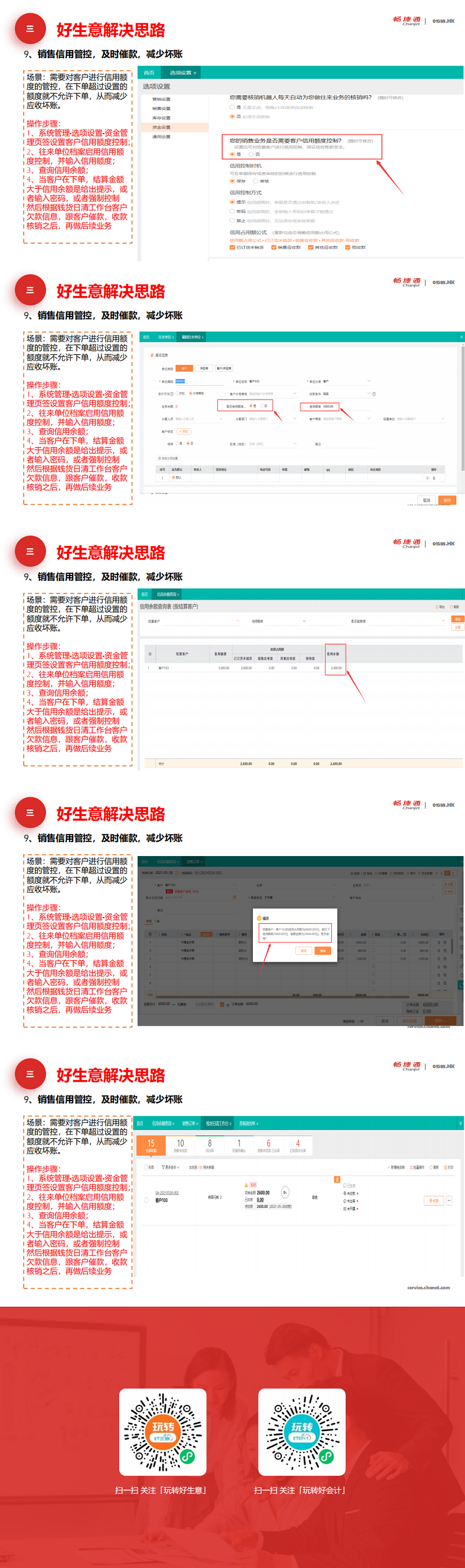Close the 编辑往来单位 tab via its x

tap(203, 337)
